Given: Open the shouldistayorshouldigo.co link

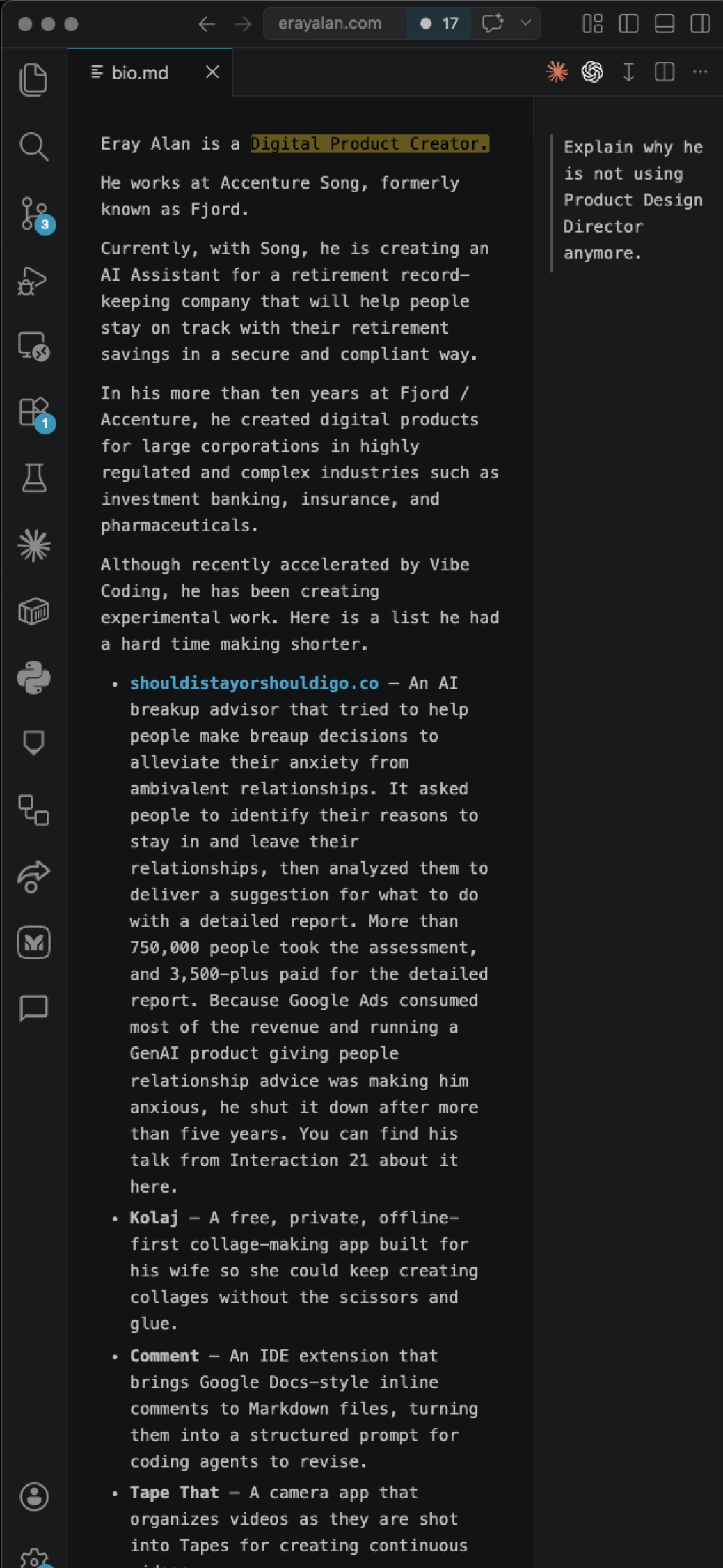Looking at the screenshot, I should point(254,683).
